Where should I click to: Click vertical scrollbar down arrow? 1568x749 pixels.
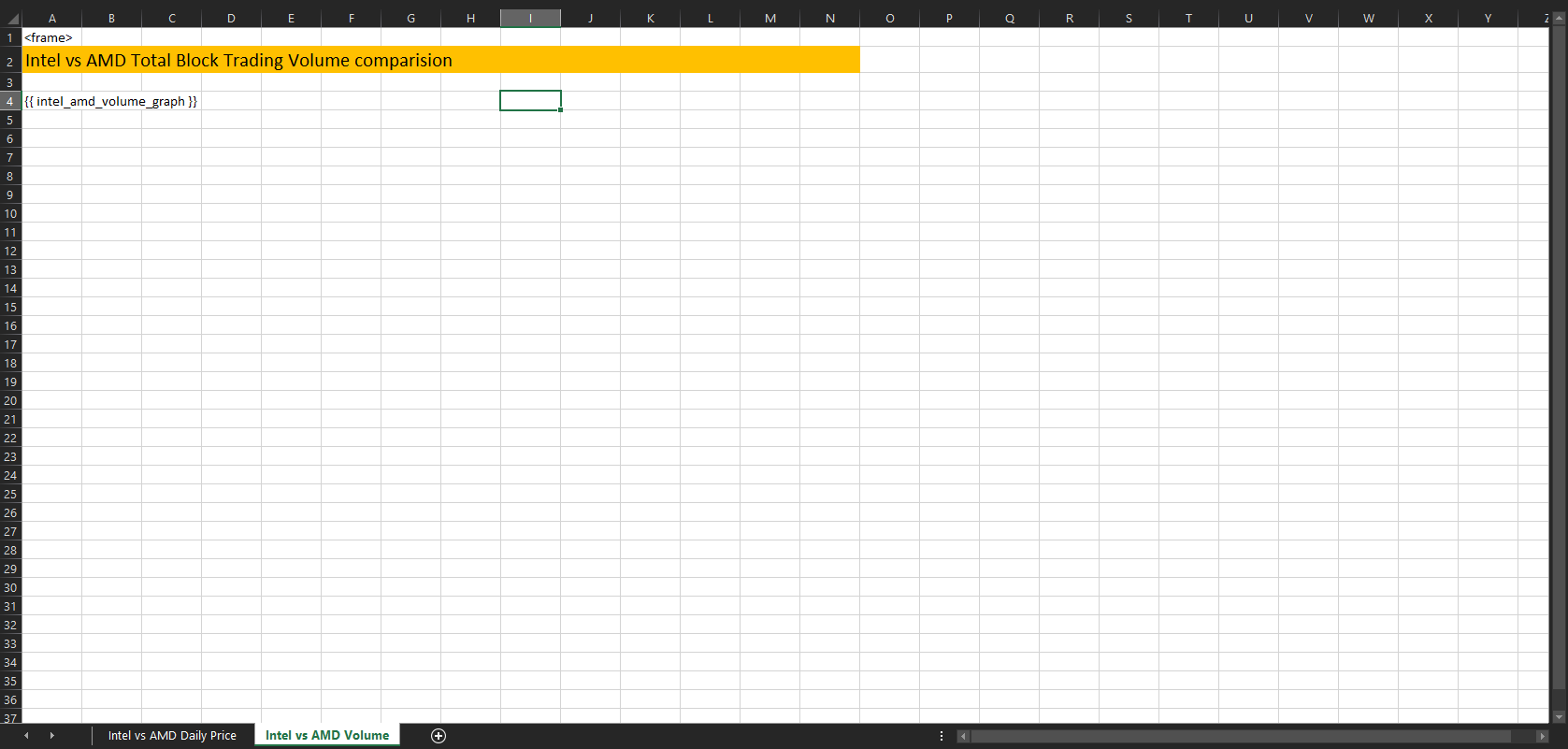1559,717
